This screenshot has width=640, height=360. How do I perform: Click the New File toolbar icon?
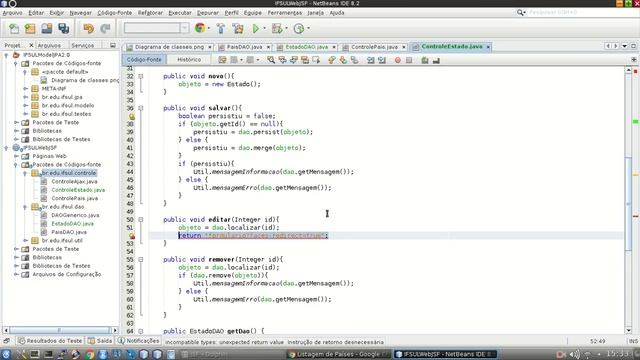14,29
